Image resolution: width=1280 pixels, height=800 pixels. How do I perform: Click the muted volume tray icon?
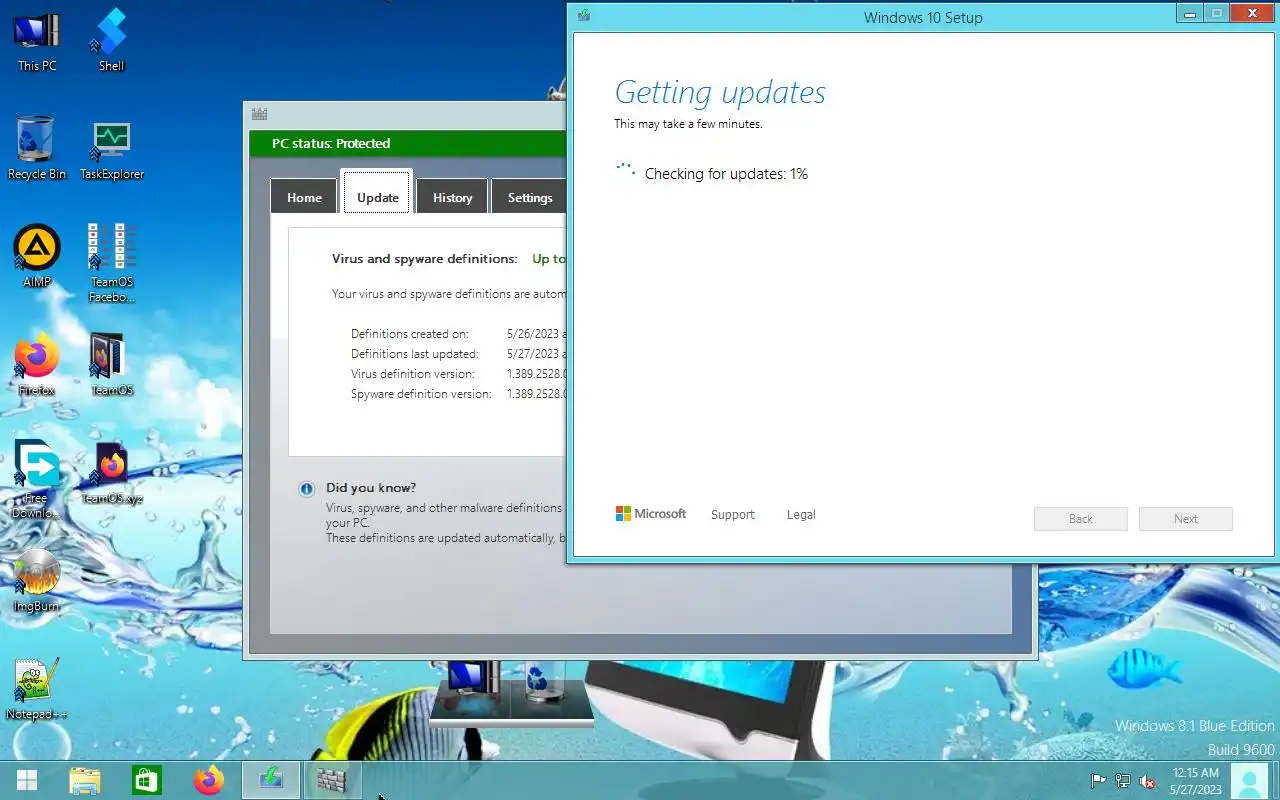pos(1148,781)
